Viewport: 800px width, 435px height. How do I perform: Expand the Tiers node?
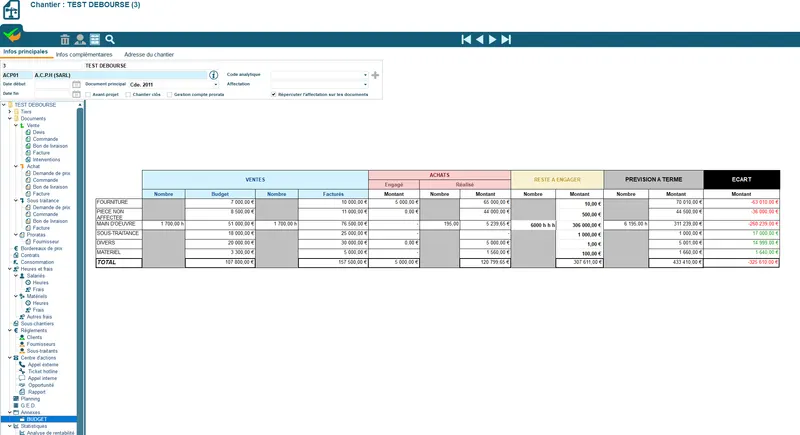pyautogui.click(x=10, y=112)
